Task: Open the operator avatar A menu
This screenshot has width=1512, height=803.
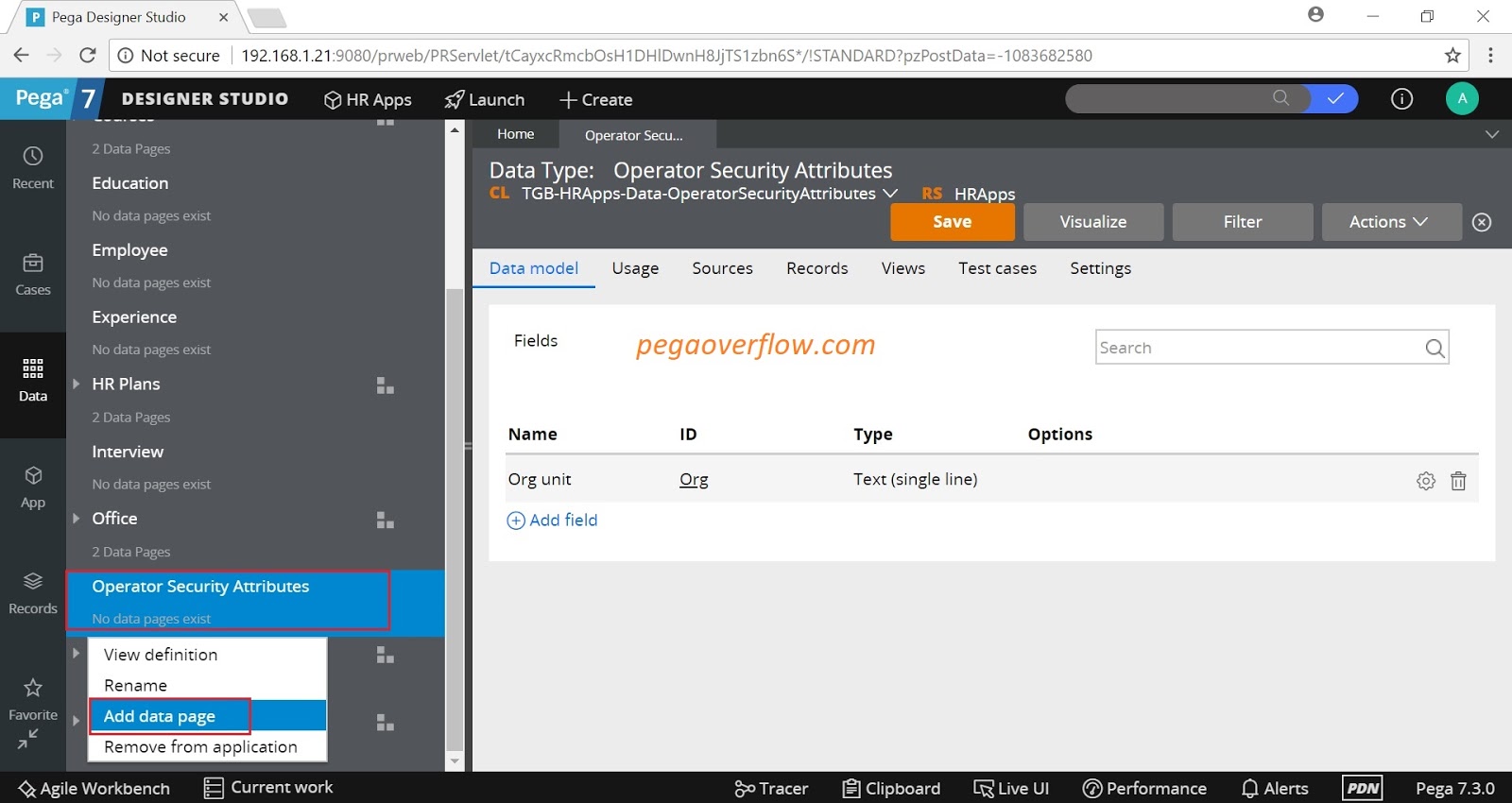Action: coord(1462,98)
